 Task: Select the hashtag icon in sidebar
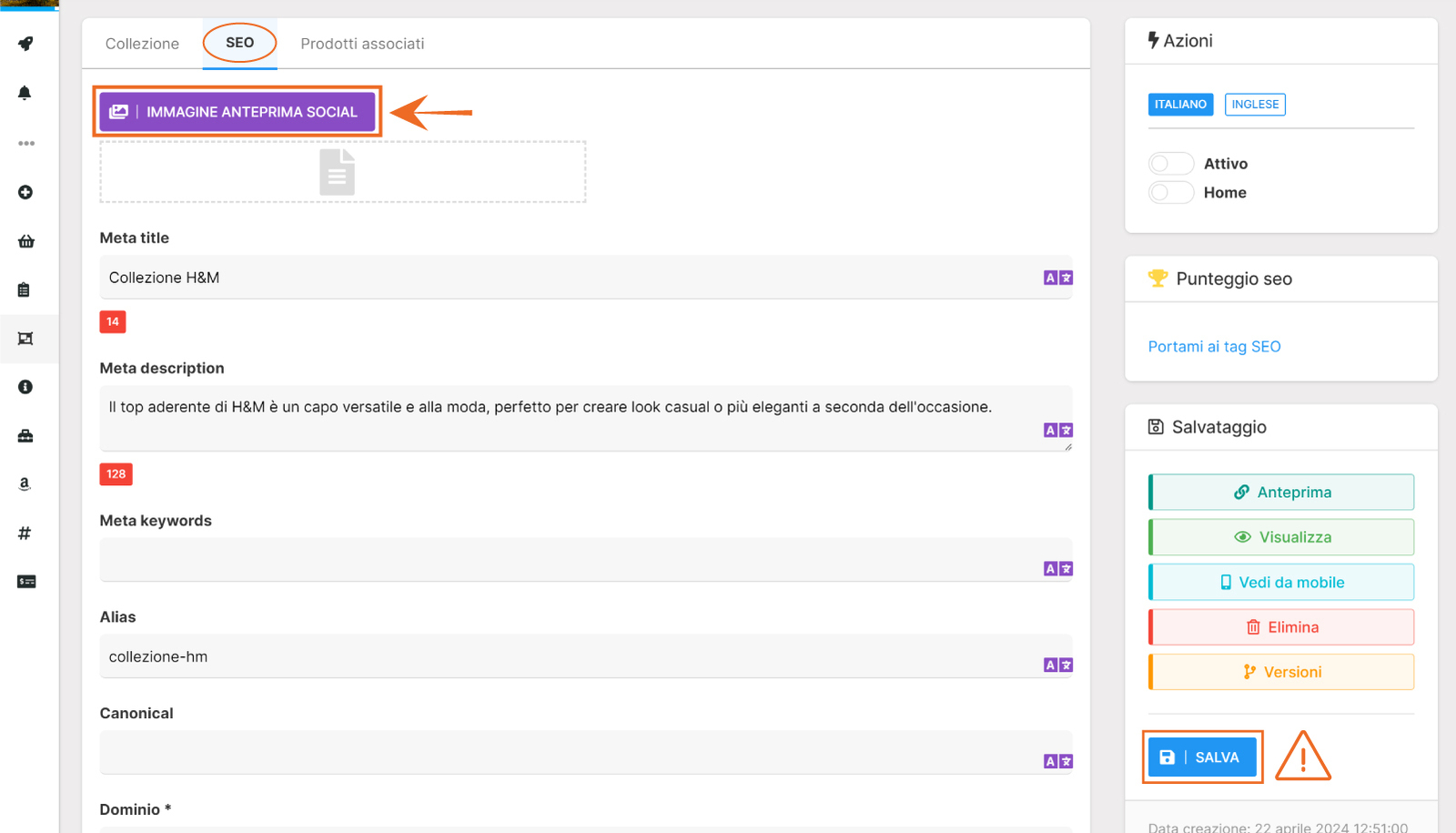(x=25, y=533)
